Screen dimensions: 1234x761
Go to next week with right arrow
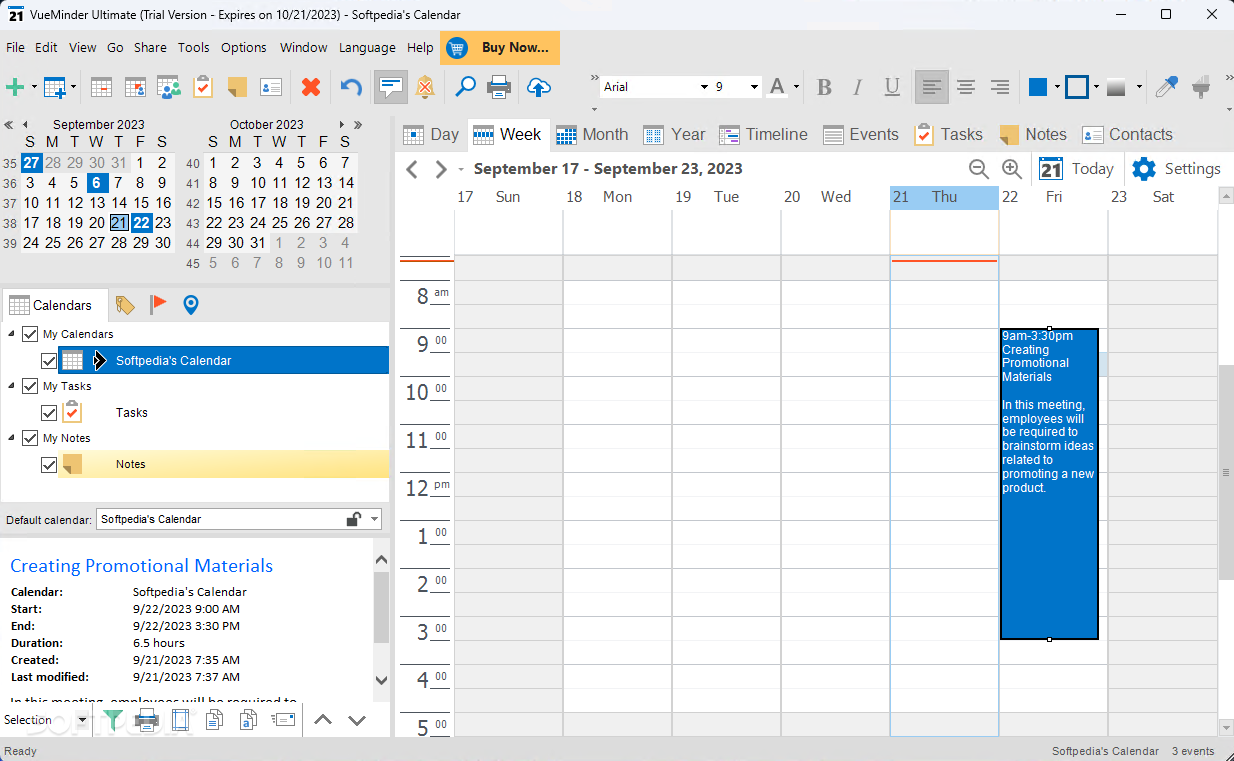[440, 169]
